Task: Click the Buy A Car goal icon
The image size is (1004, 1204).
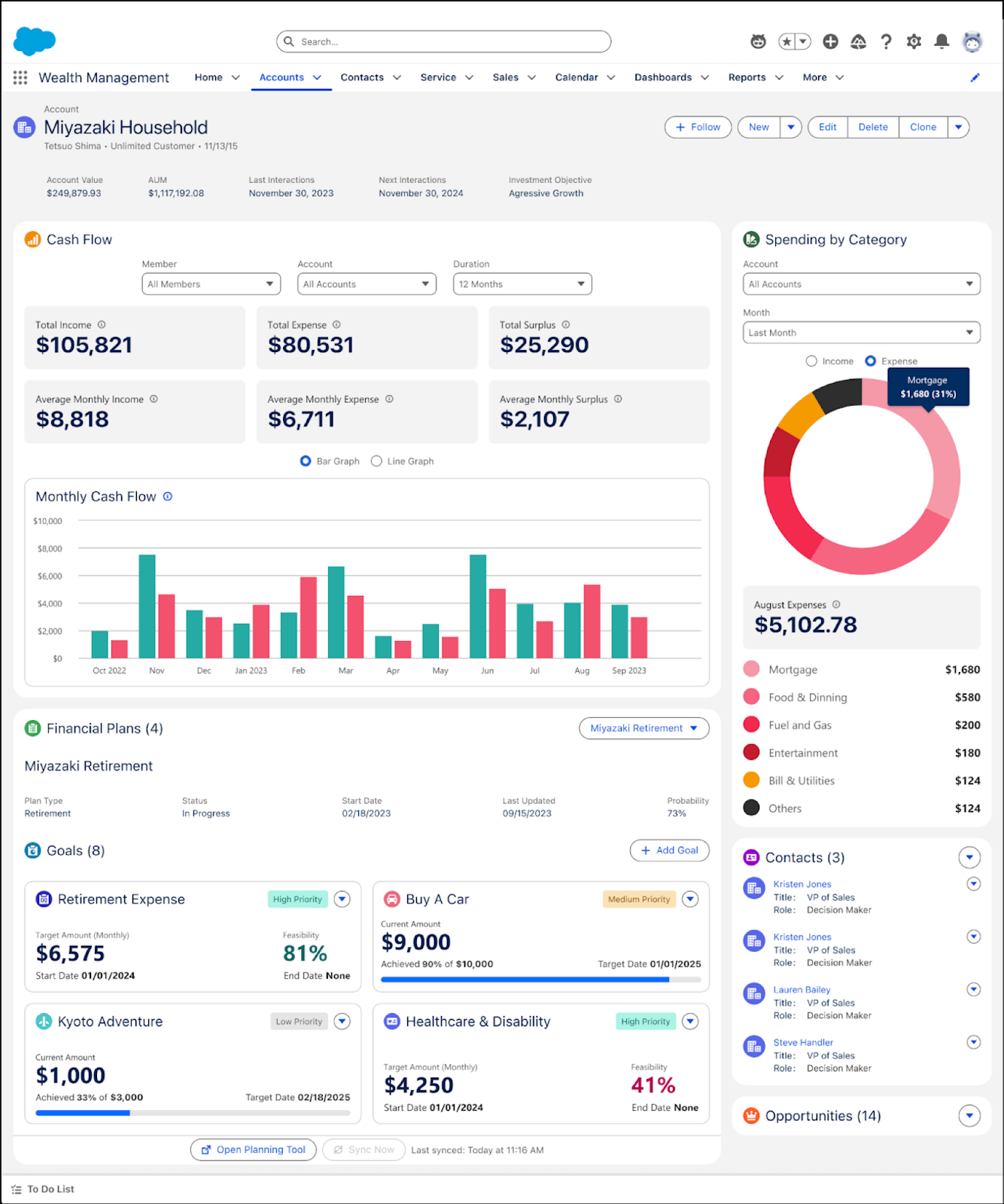Action: tap(391, 899)
